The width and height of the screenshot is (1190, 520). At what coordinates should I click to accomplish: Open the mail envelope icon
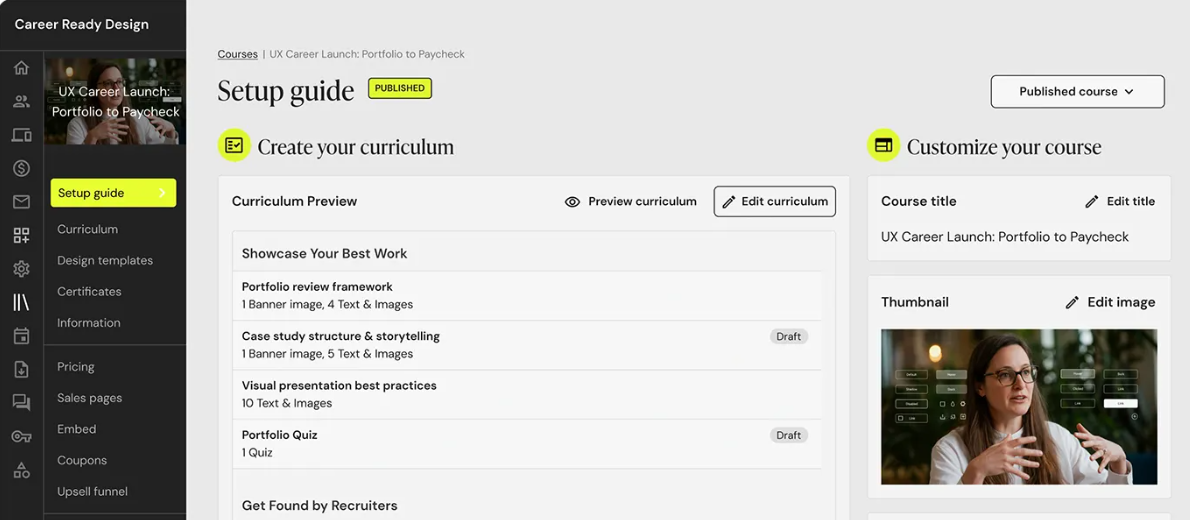pyautogui.click(x=21, y=202)
